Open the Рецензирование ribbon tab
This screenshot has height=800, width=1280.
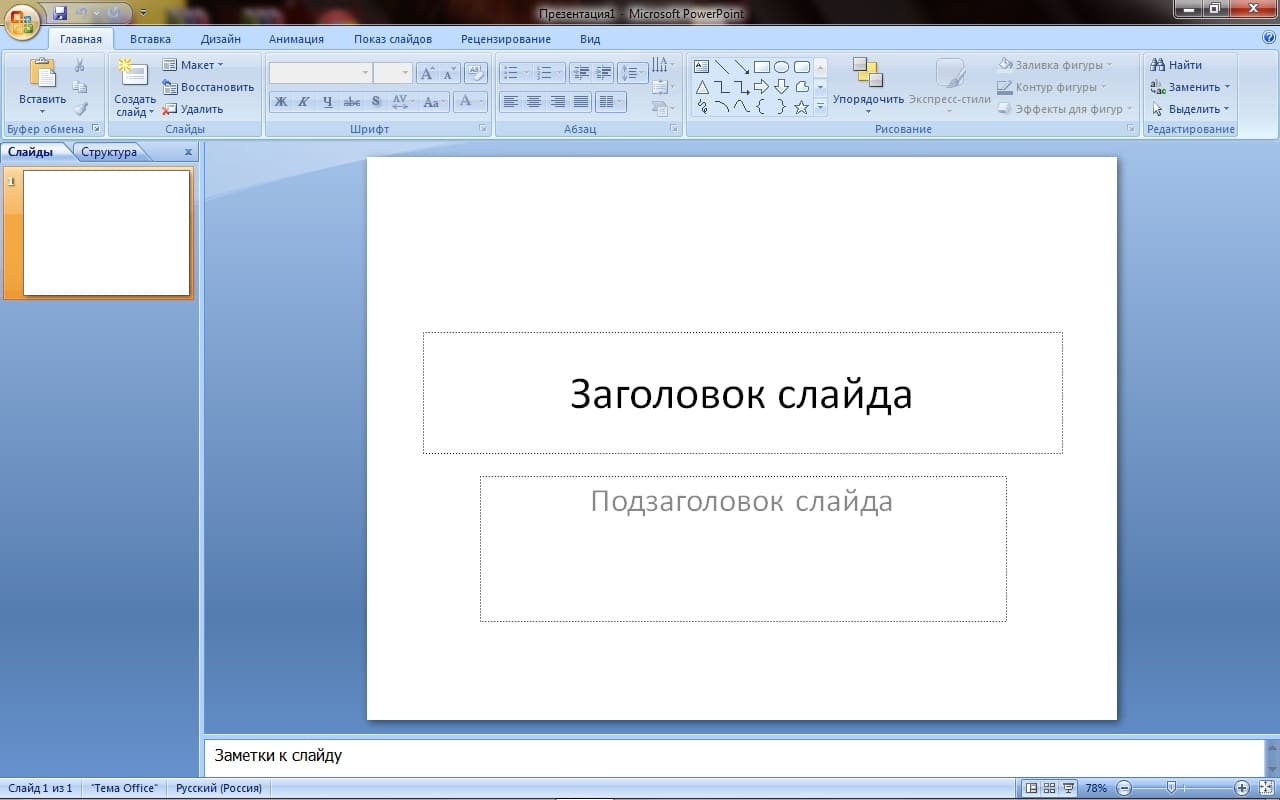[x=506, y=39]
